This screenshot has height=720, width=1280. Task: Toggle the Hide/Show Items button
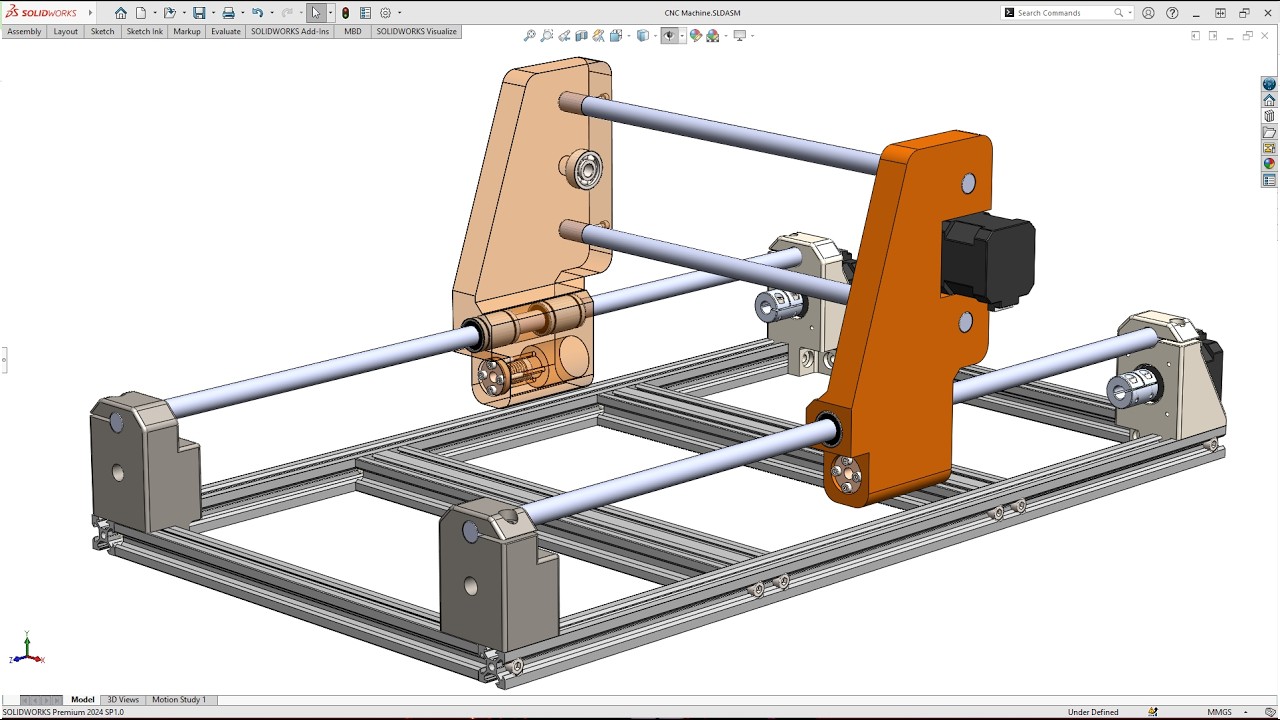[670, 35]
